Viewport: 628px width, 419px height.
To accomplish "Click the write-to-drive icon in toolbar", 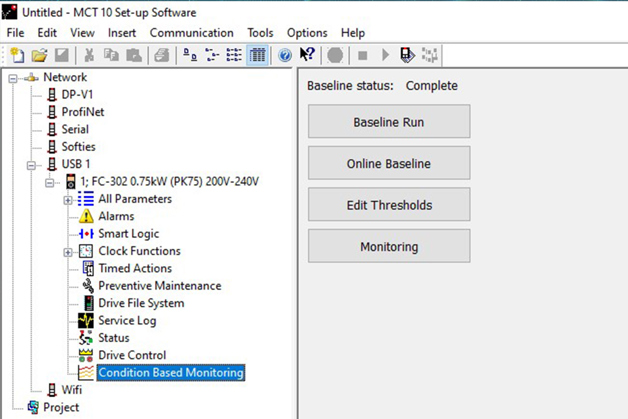I will pyautogui.click(x=407, y=55).
